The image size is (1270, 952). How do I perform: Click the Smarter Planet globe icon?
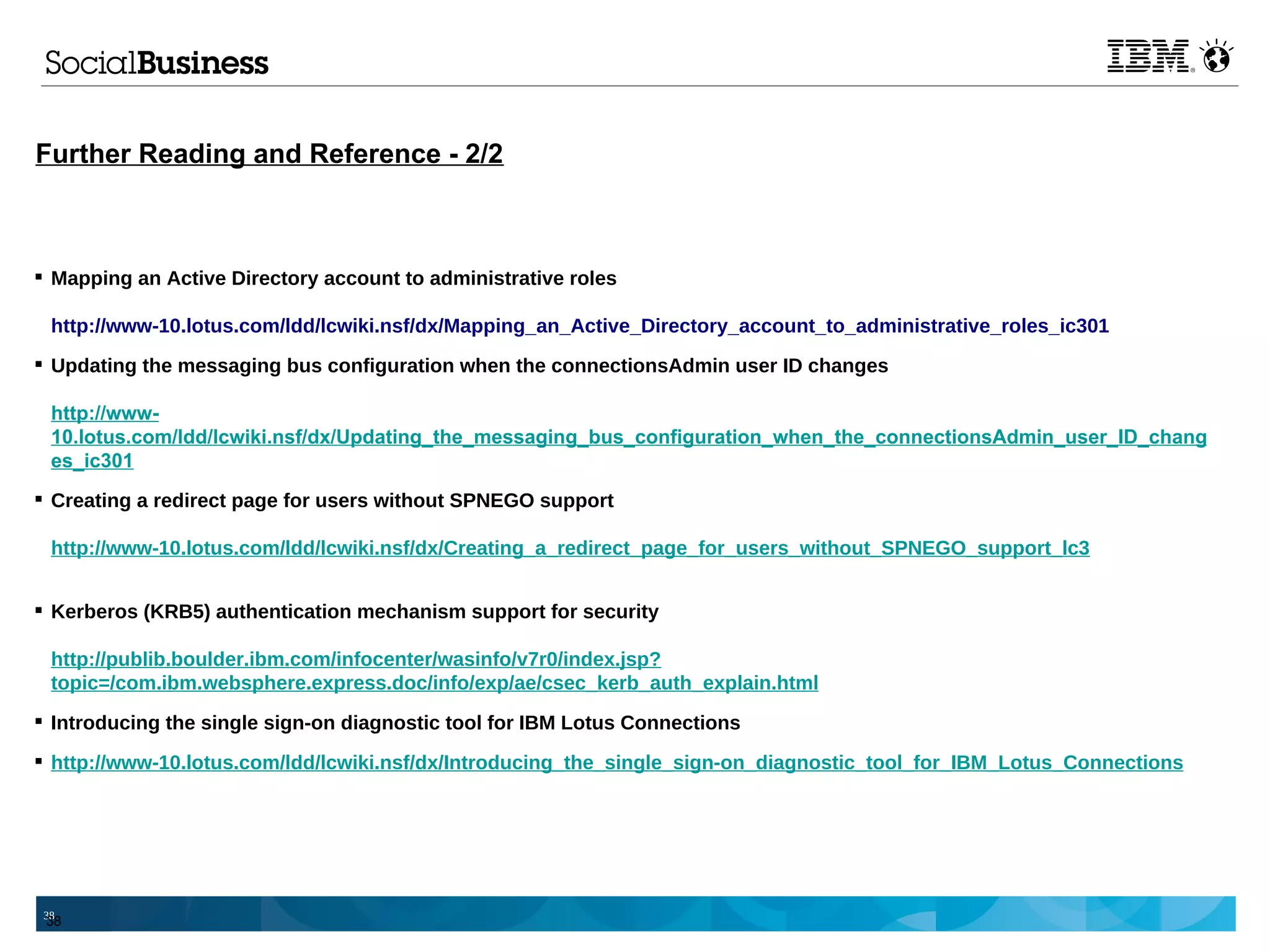pyautogui.click(x=1216, y=56)
